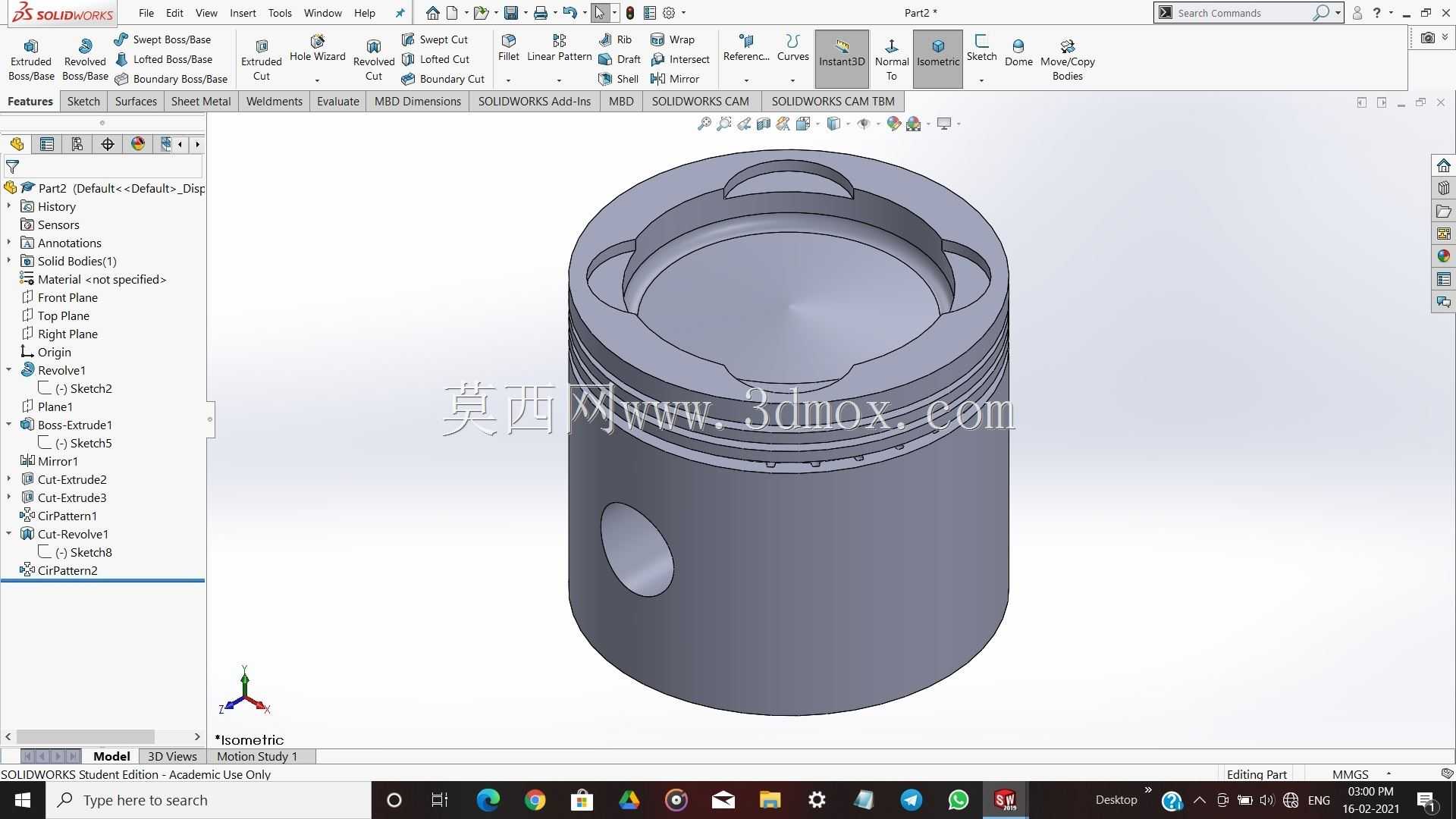Select the Revolved Cut tool
The image size is (1456, 819).
(374, 60)
